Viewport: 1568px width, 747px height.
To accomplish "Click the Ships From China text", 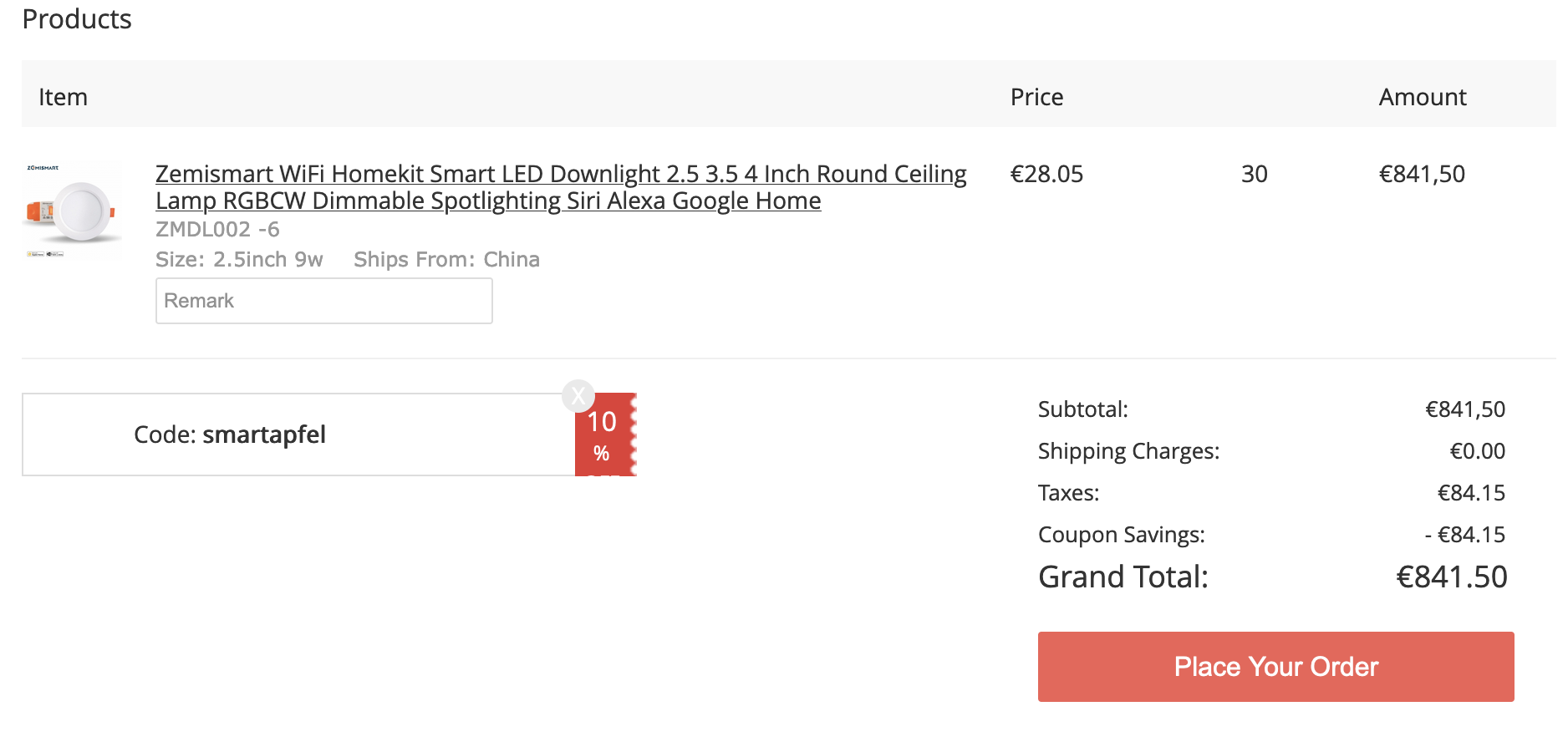I will click(446, 259).
